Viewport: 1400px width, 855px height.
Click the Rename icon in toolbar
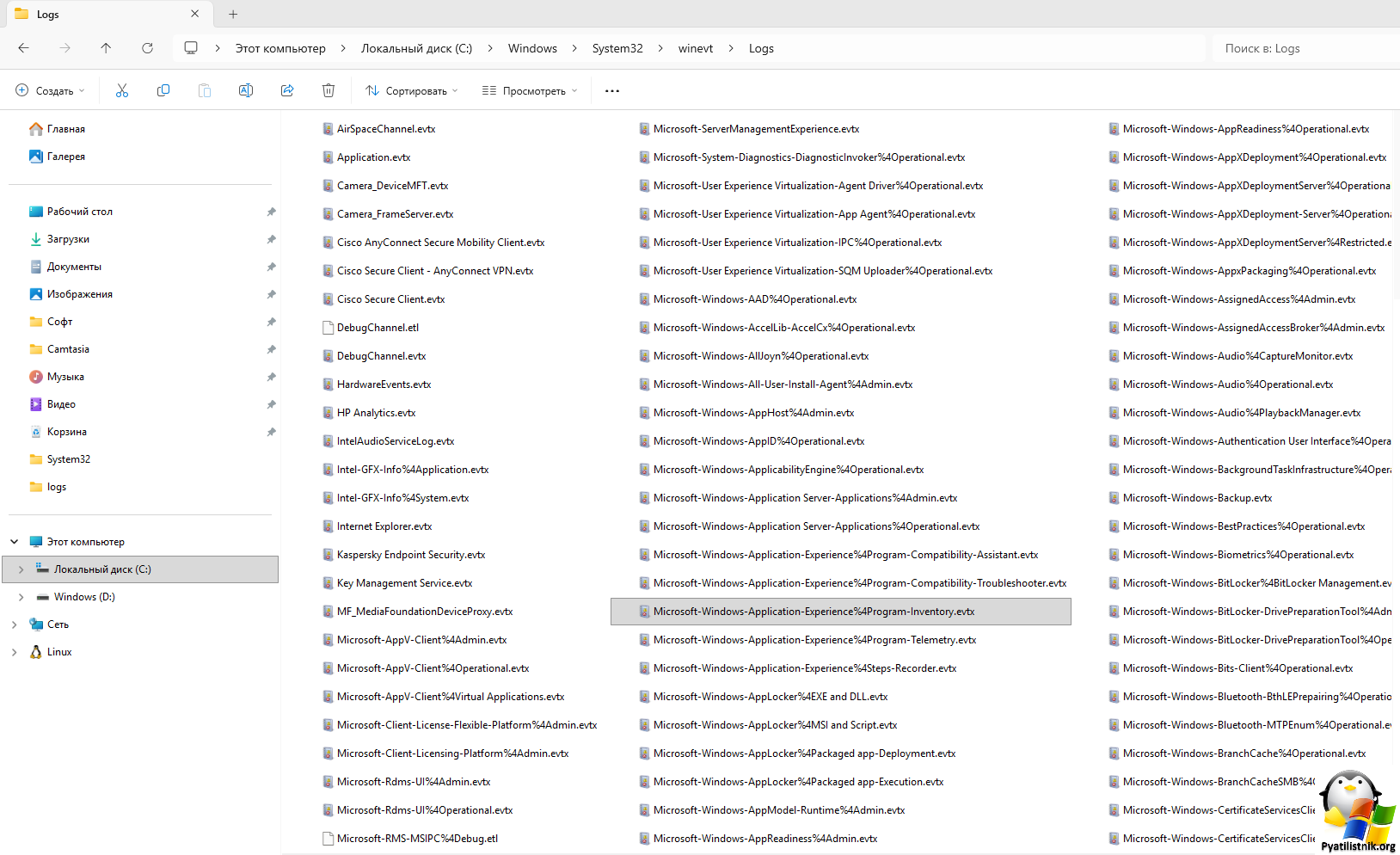click(246, 90)
